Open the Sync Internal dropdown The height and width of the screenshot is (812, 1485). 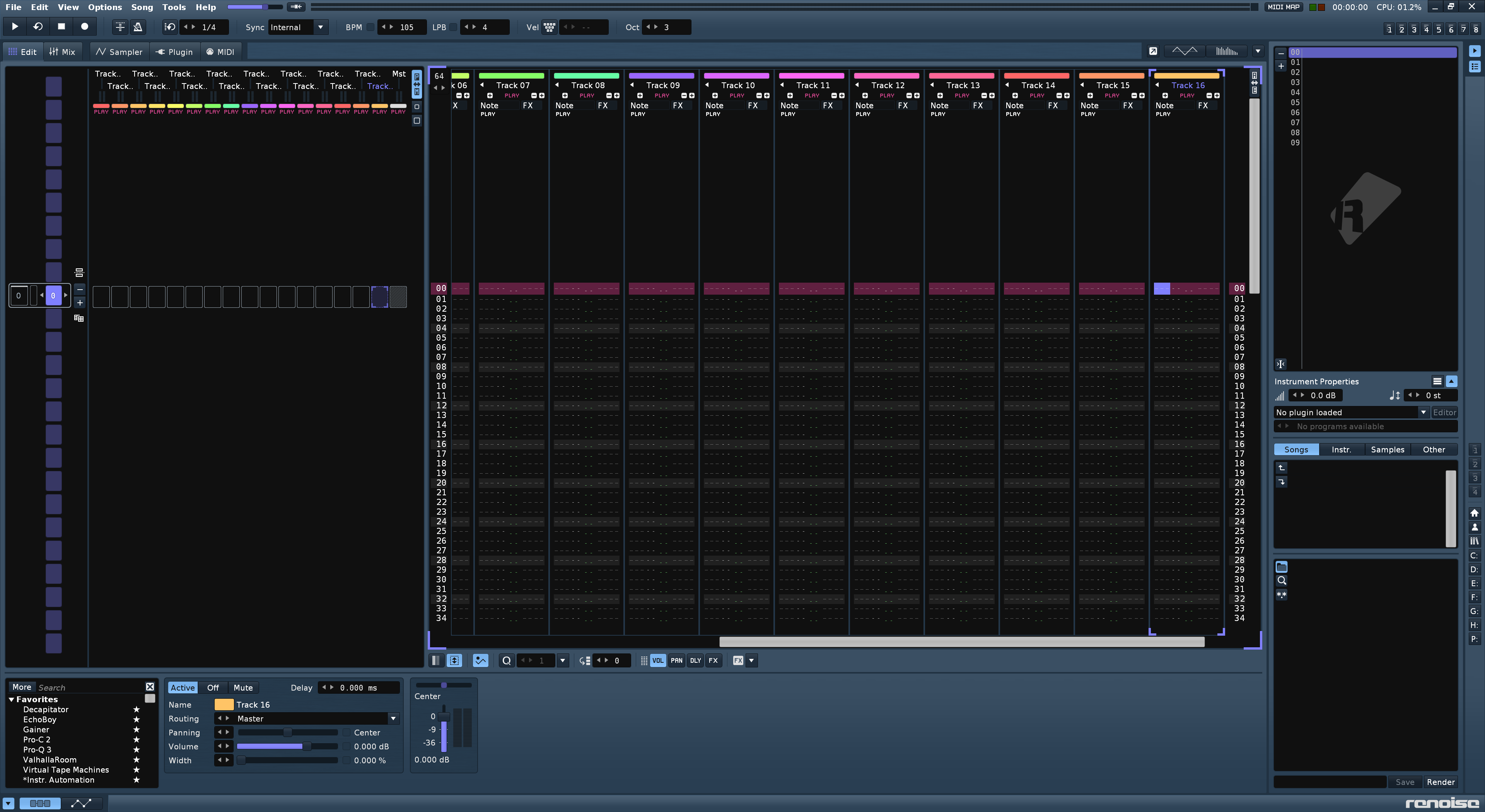pyautogui.click(x=298, y=27)
